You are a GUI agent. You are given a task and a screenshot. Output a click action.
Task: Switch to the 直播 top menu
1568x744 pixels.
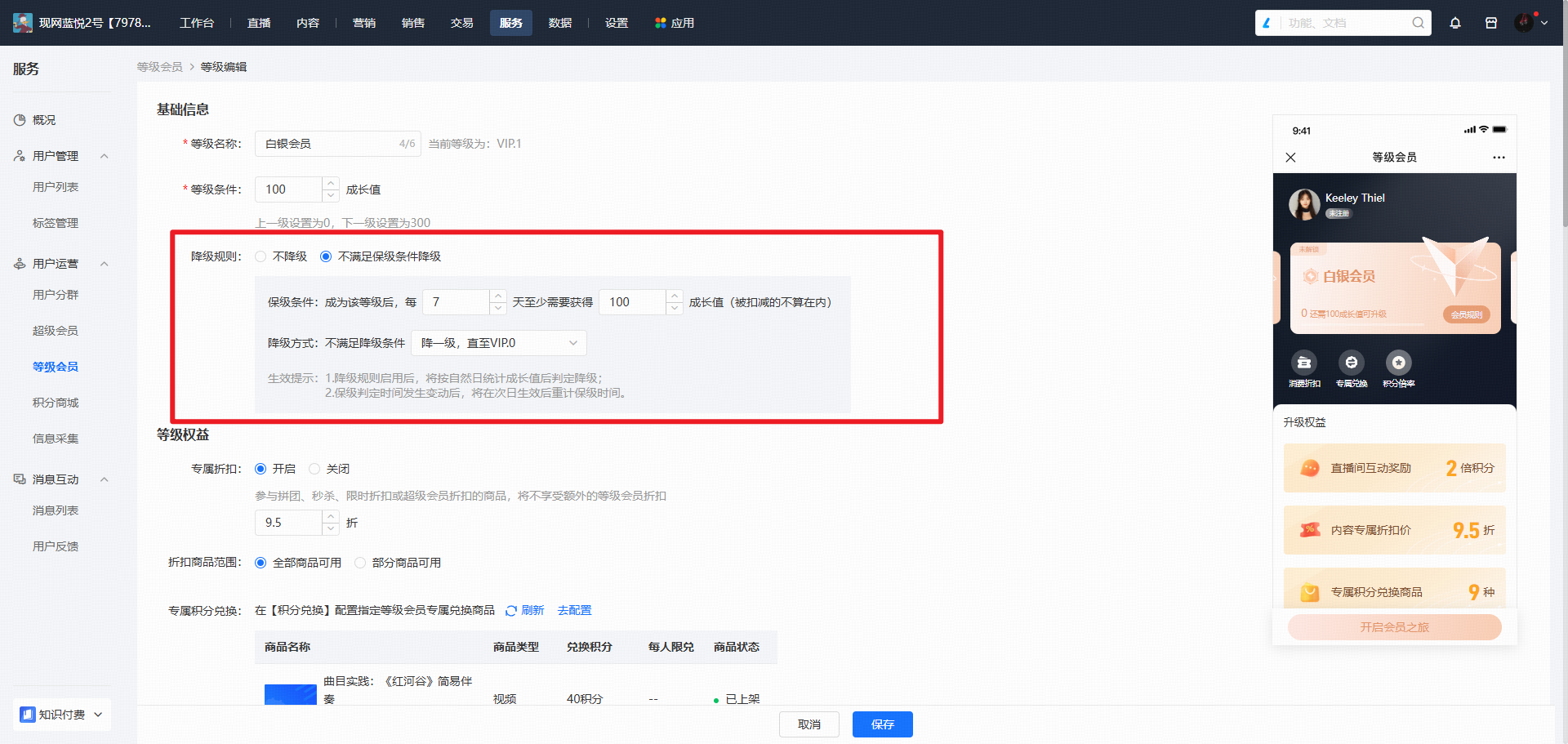259,23
